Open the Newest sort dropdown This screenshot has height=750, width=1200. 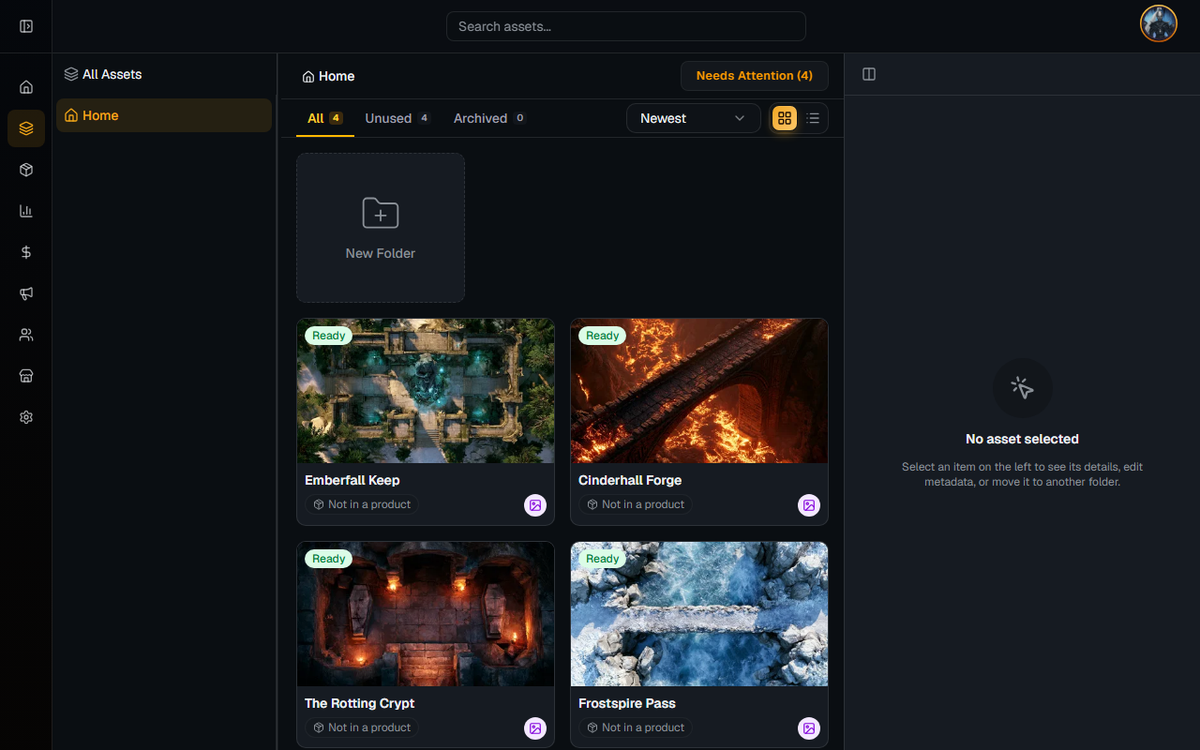(x=693, y=118)
